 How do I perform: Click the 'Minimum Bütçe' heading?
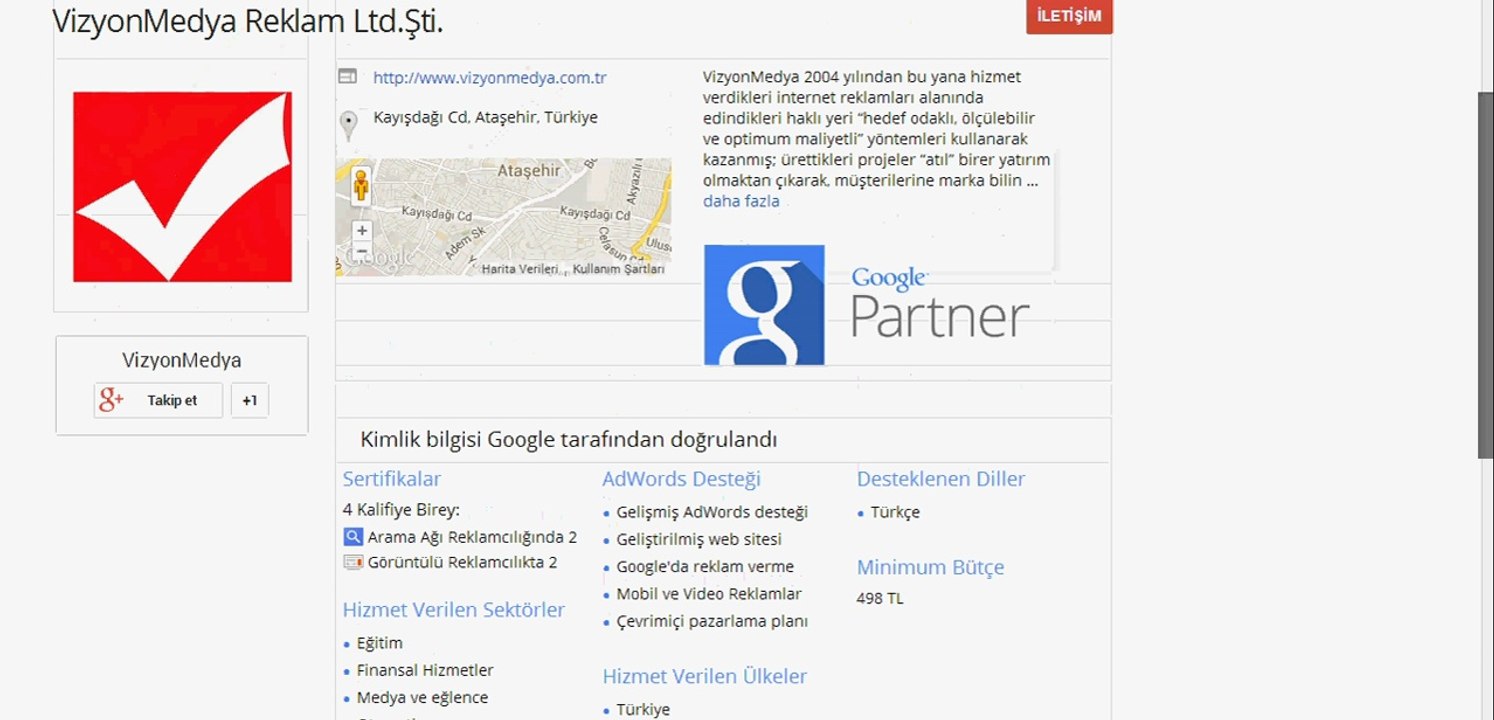(x=931, y=567)
